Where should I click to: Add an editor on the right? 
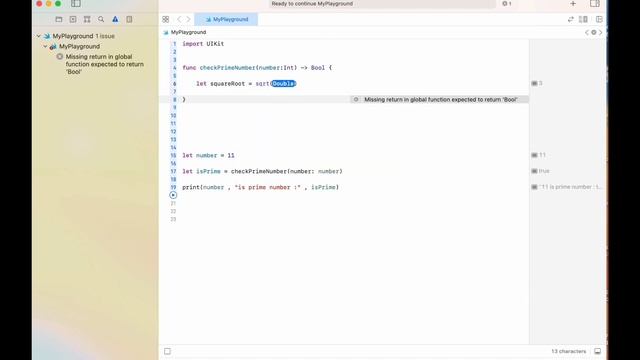(x=599, y=19)
